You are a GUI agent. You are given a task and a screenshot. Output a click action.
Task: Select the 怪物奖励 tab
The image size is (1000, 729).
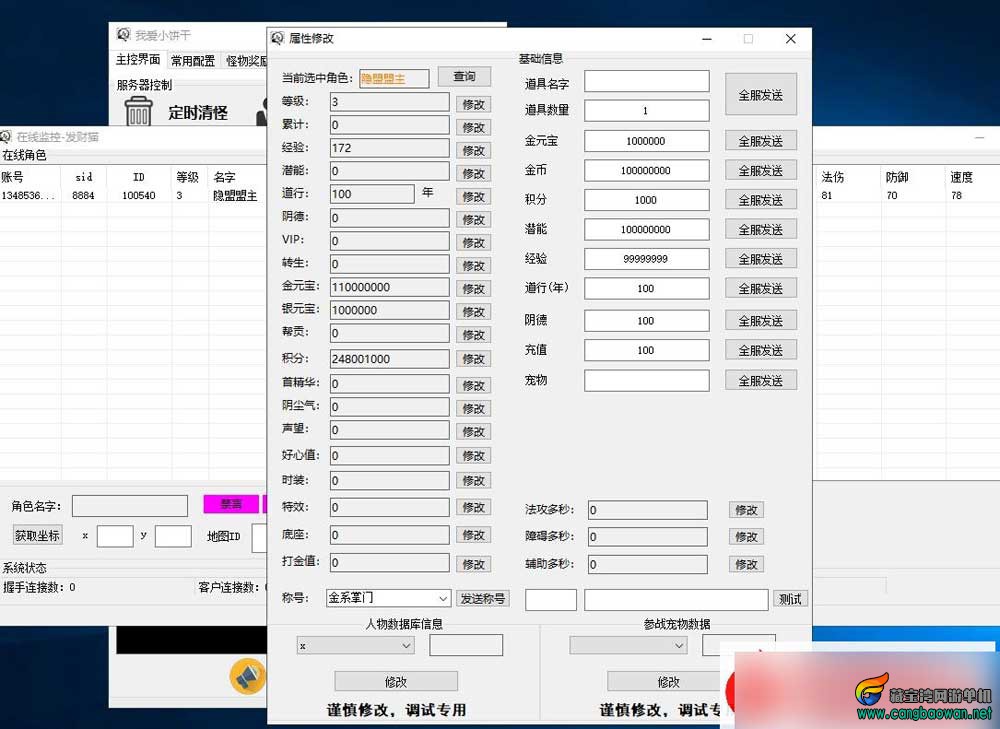245,61
